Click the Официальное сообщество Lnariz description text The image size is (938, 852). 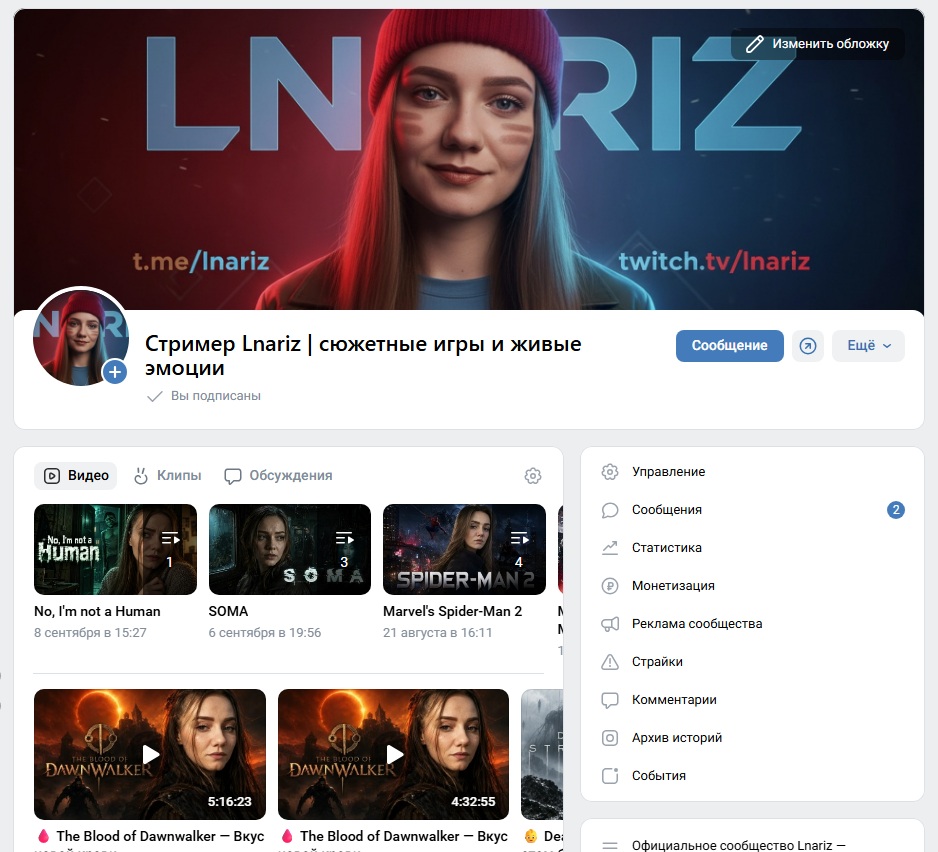(738, 845)
